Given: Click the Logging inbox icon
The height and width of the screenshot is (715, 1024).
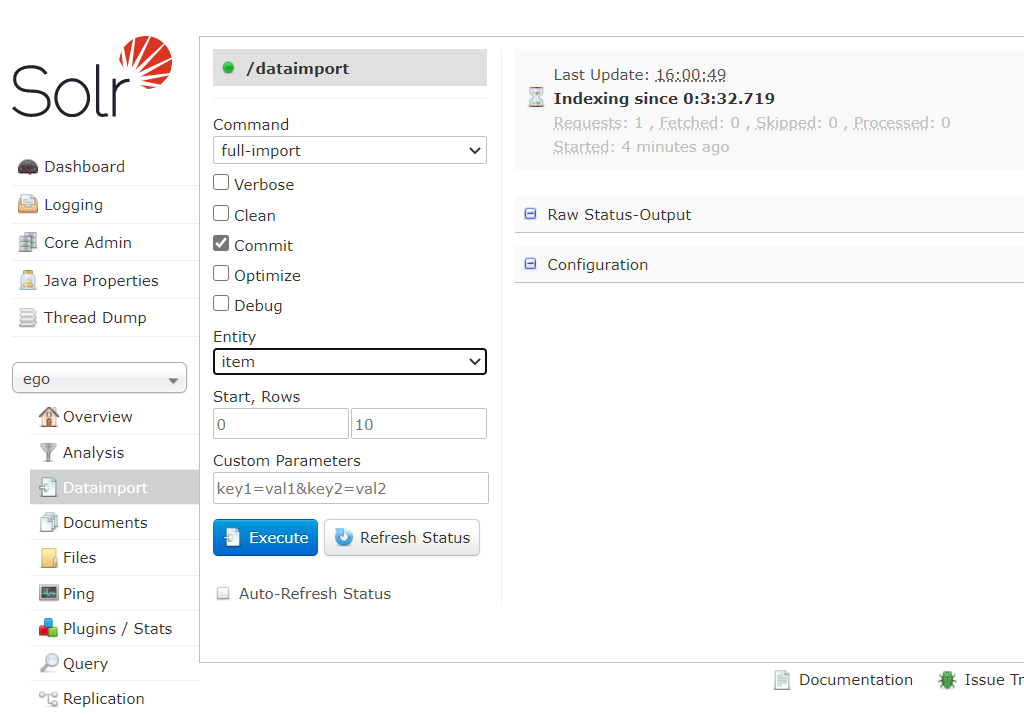Looking at the screenshot, I should pos(27,204).
